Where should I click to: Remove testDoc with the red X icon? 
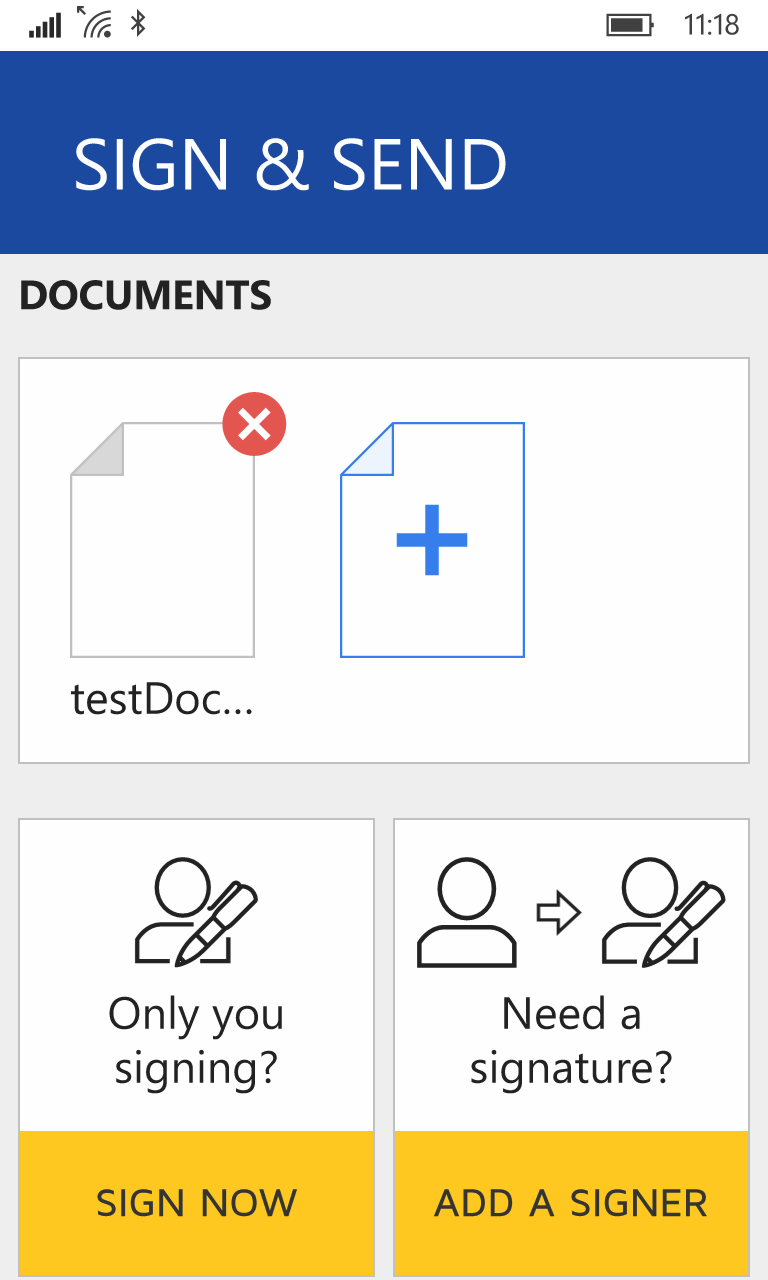[254, 425]
